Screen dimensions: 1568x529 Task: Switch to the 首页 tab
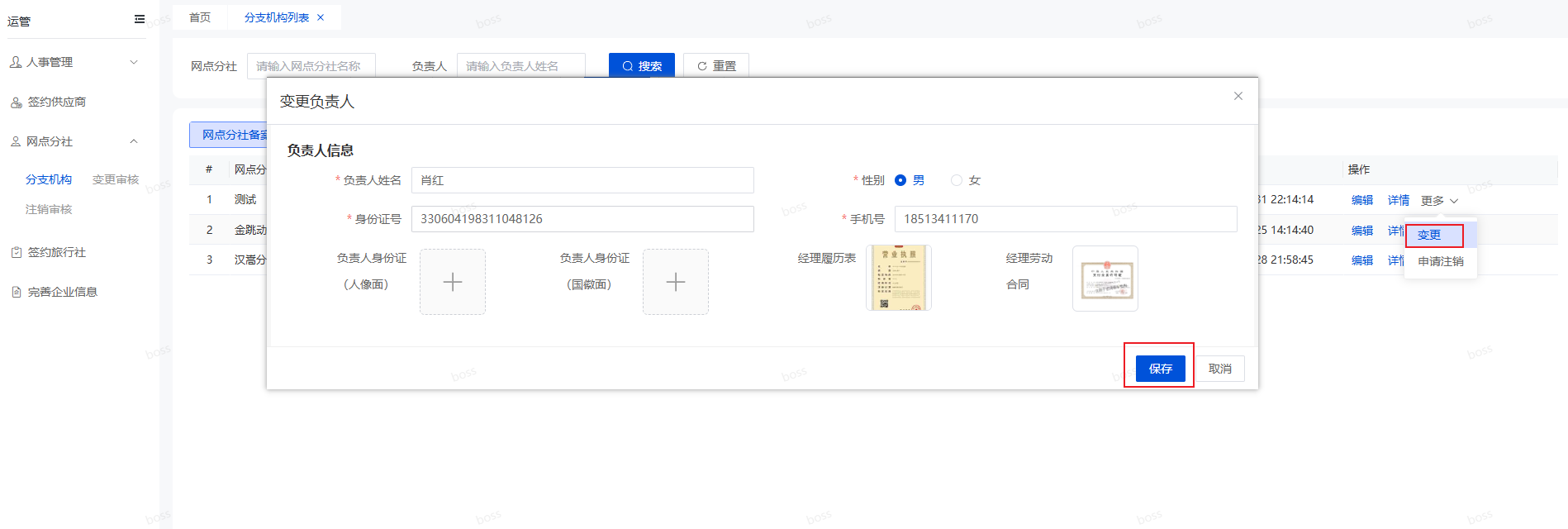(x=200, y=17)
